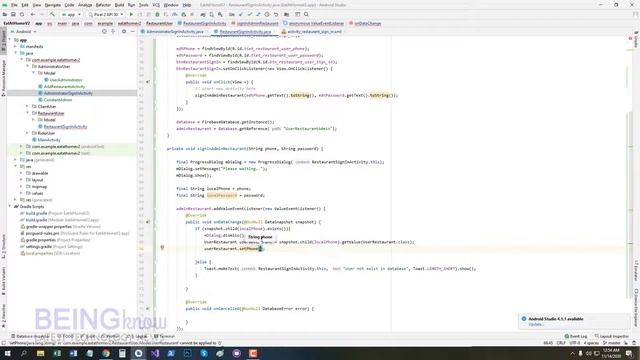640x360 pixels.
Task: Collapse the AdministratorUser package
Action: pos(28,67)
